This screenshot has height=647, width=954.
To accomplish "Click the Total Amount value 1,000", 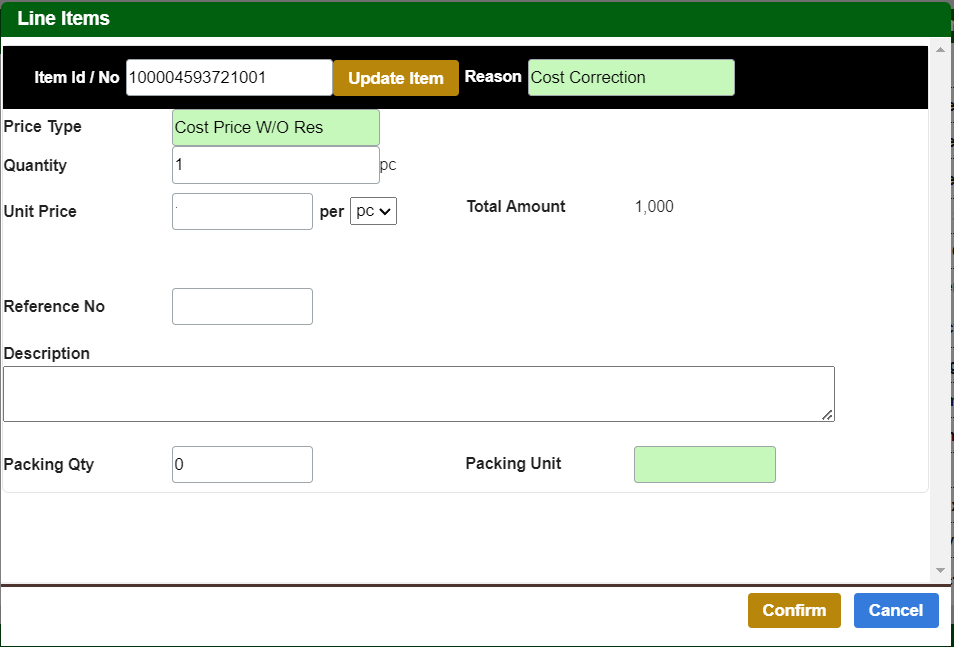I will [654, 207].
